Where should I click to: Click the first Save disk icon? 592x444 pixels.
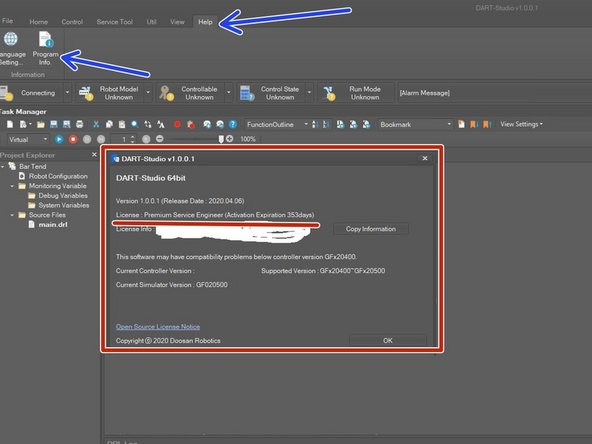tap(54, 124)
